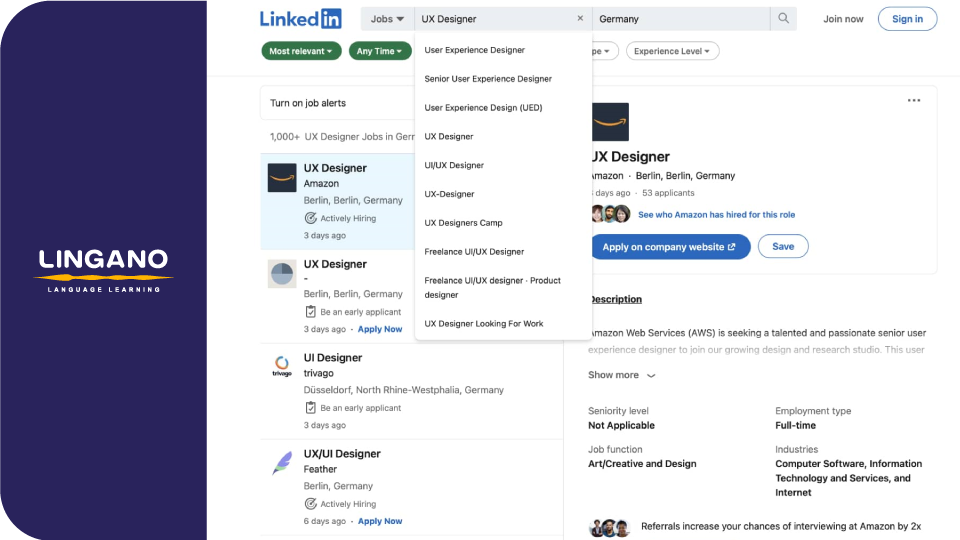Click Actively Hiring icon under Feather listing
Image resolution: width=960 pixels, height=540 pixels.
(x=310, y=504)
